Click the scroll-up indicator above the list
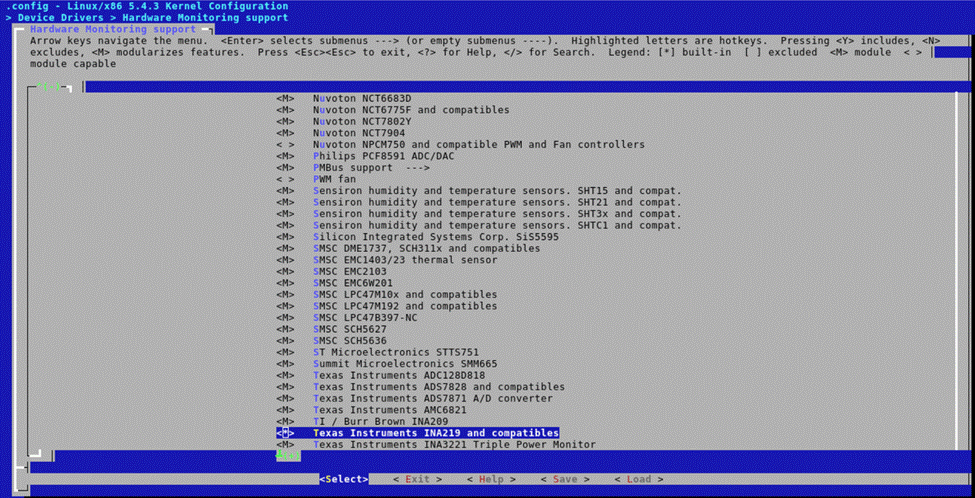Viewport: 975px width, 498px height. [51, 86]
